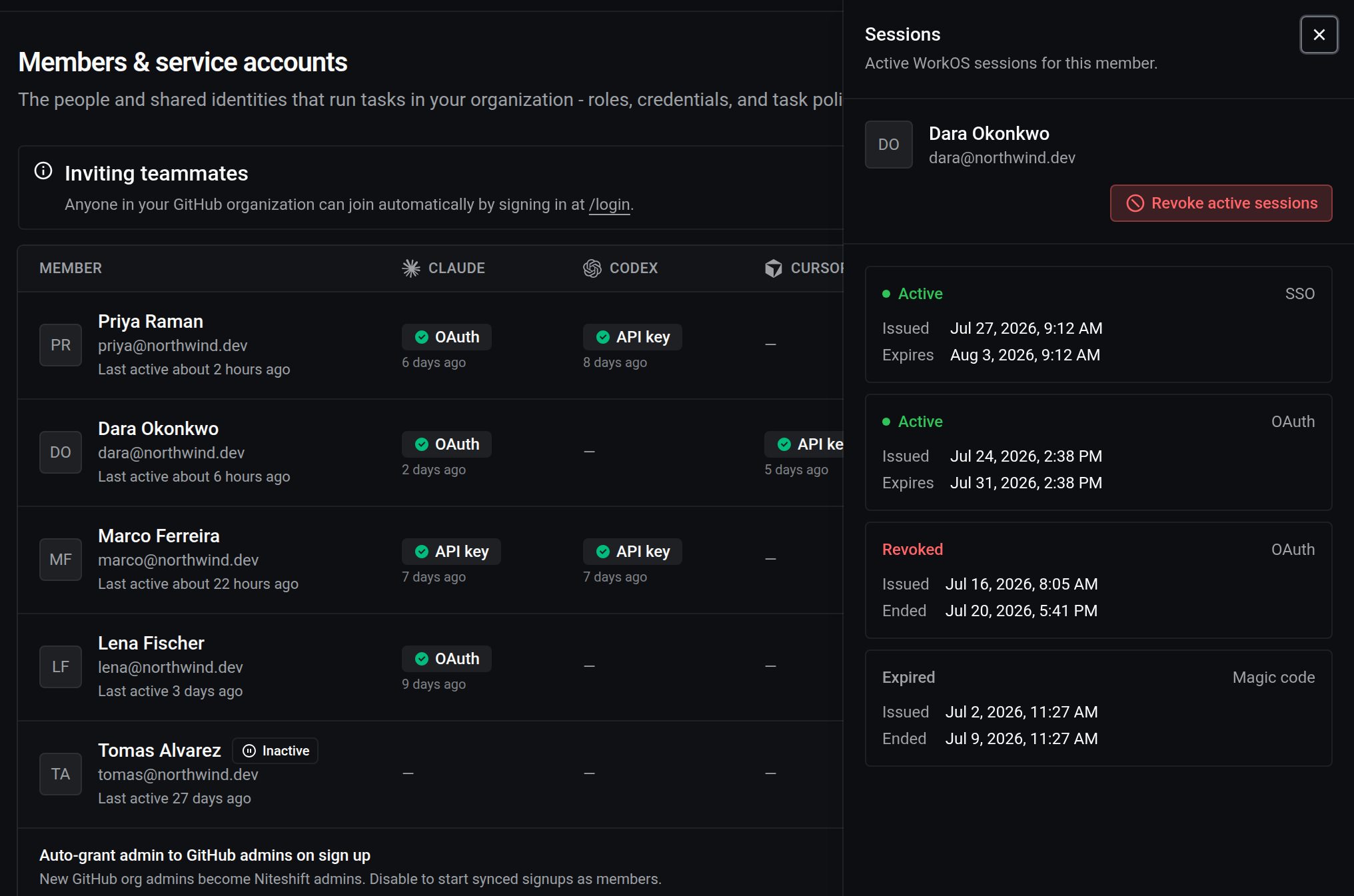Click the Claude column logo icon

point(411,268)
